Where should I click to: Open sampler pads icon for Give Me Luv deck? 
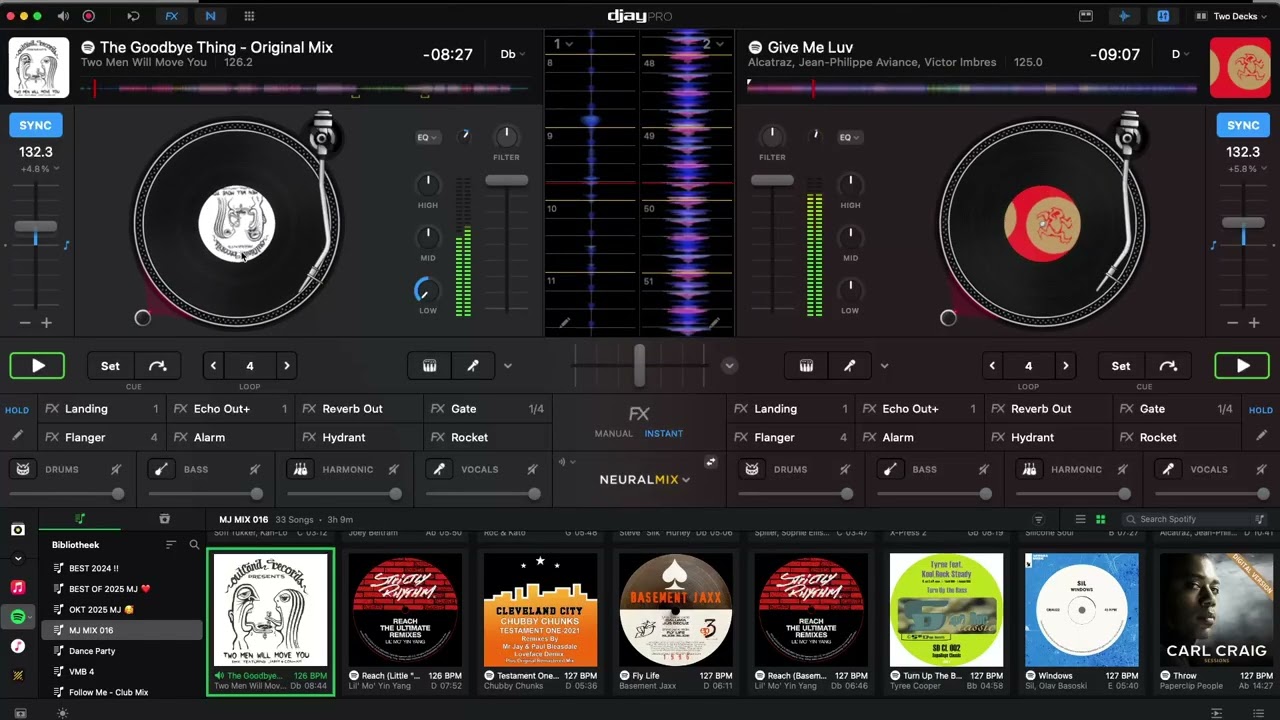click(x=806, y=366)
